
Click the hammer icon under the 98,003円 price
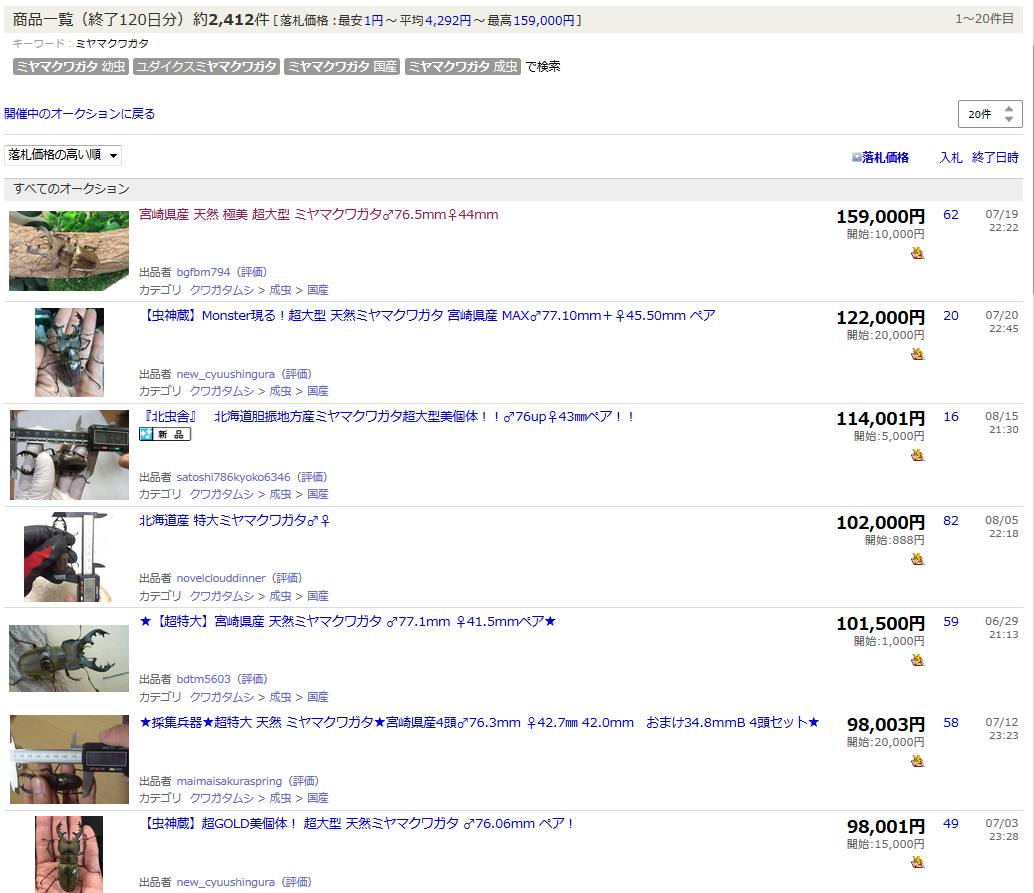(917, 761)
